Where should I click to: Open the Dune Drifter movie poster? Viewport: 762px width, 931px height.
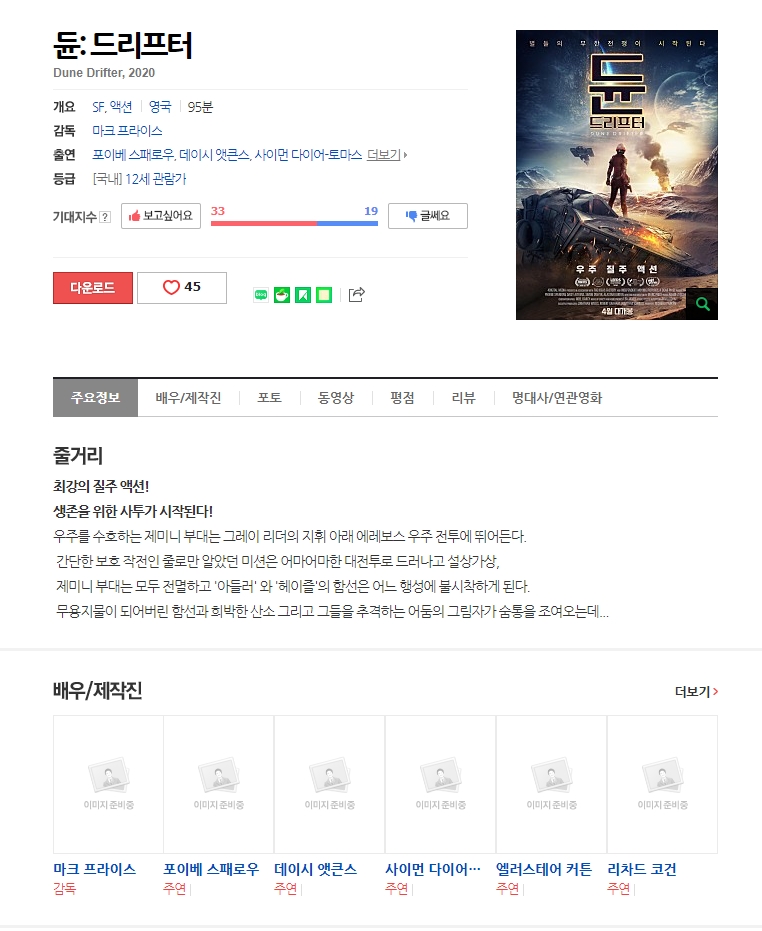coord(616,175)
